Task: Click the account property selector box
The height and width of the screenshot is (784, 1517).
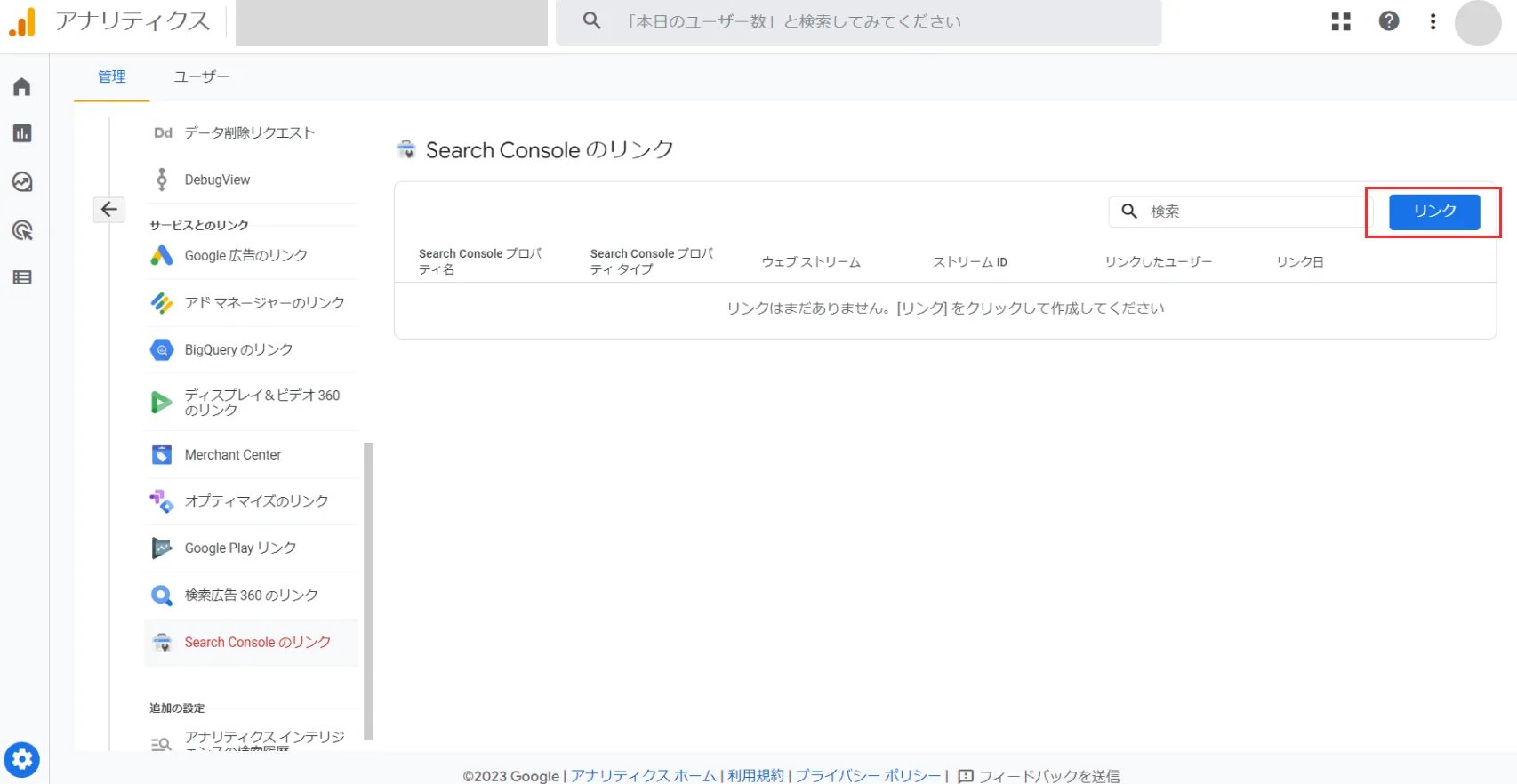Action: pos(391,22)
